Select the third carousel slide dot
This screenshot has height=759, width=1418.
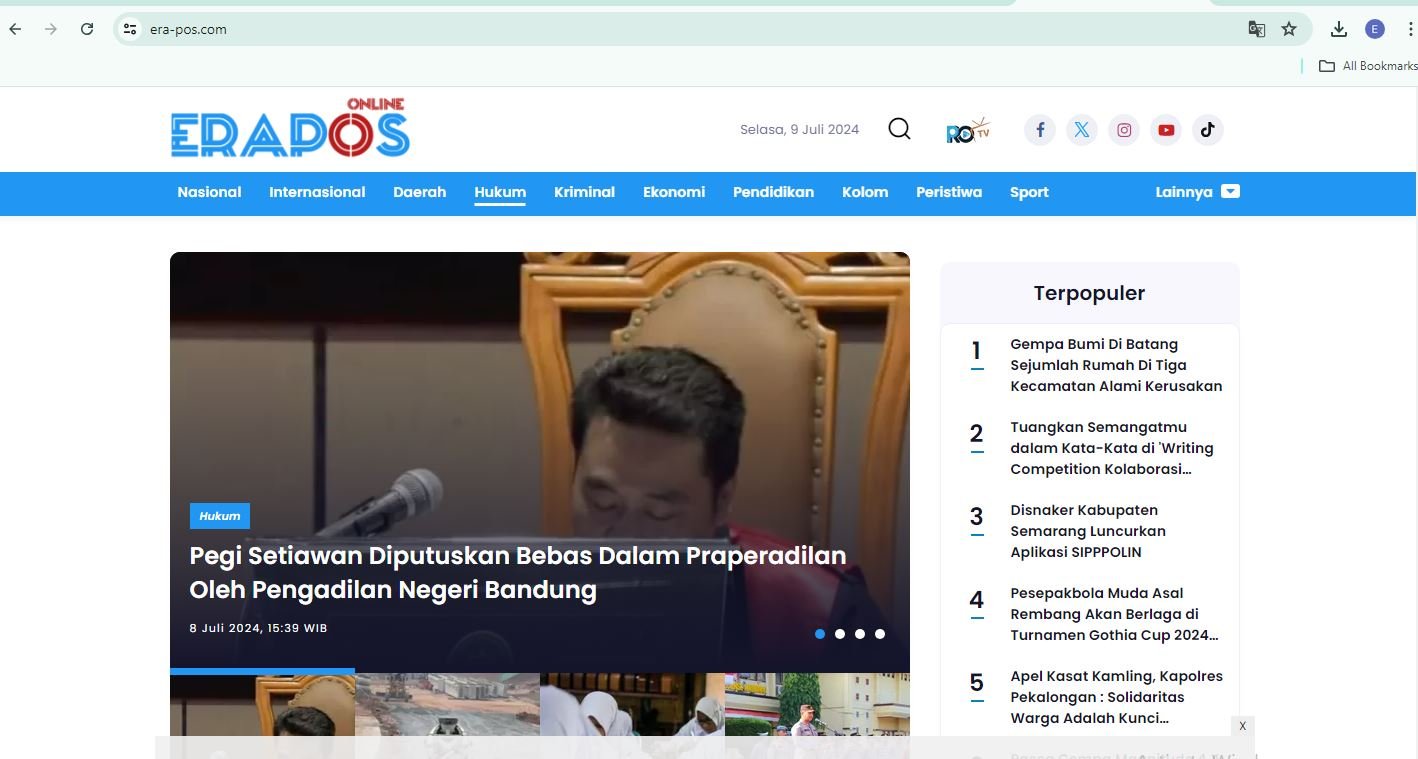860,634
